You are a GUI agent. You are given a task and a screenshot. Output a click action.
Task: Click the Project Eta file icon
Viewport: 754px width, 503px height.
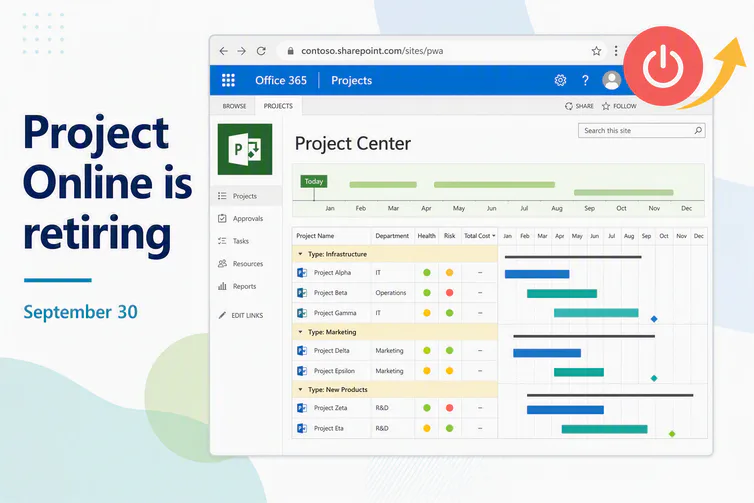tap(302, 428)
